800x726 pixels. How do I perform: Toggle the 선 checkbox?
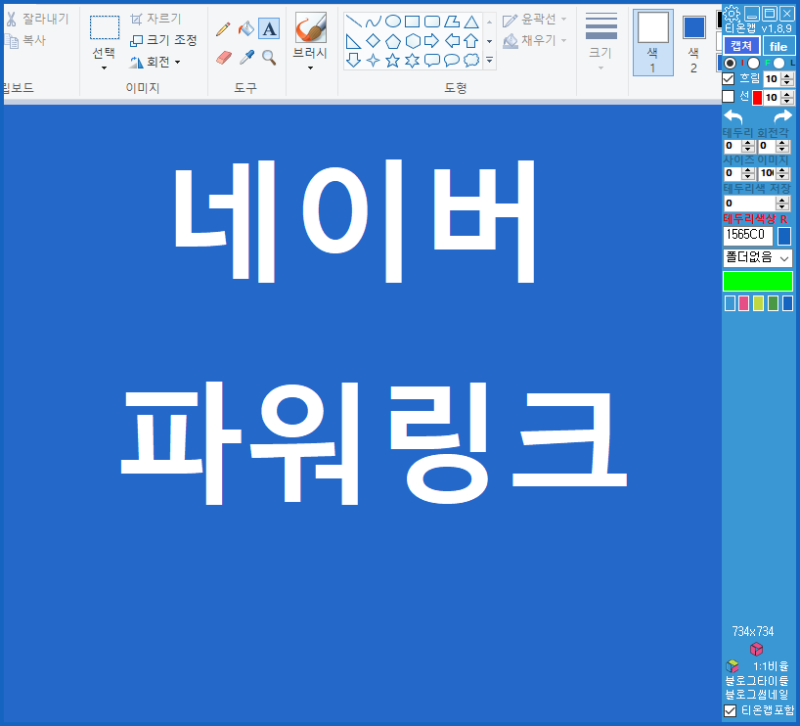[x=729, y=96]
